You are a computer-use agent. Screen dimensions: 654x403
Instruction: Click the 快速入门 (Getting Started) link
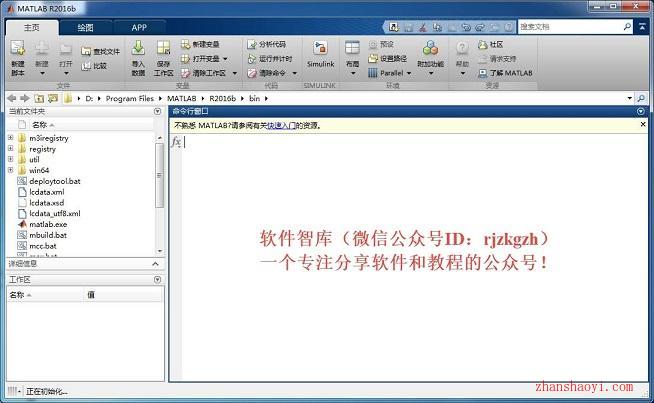pos(281,126)
